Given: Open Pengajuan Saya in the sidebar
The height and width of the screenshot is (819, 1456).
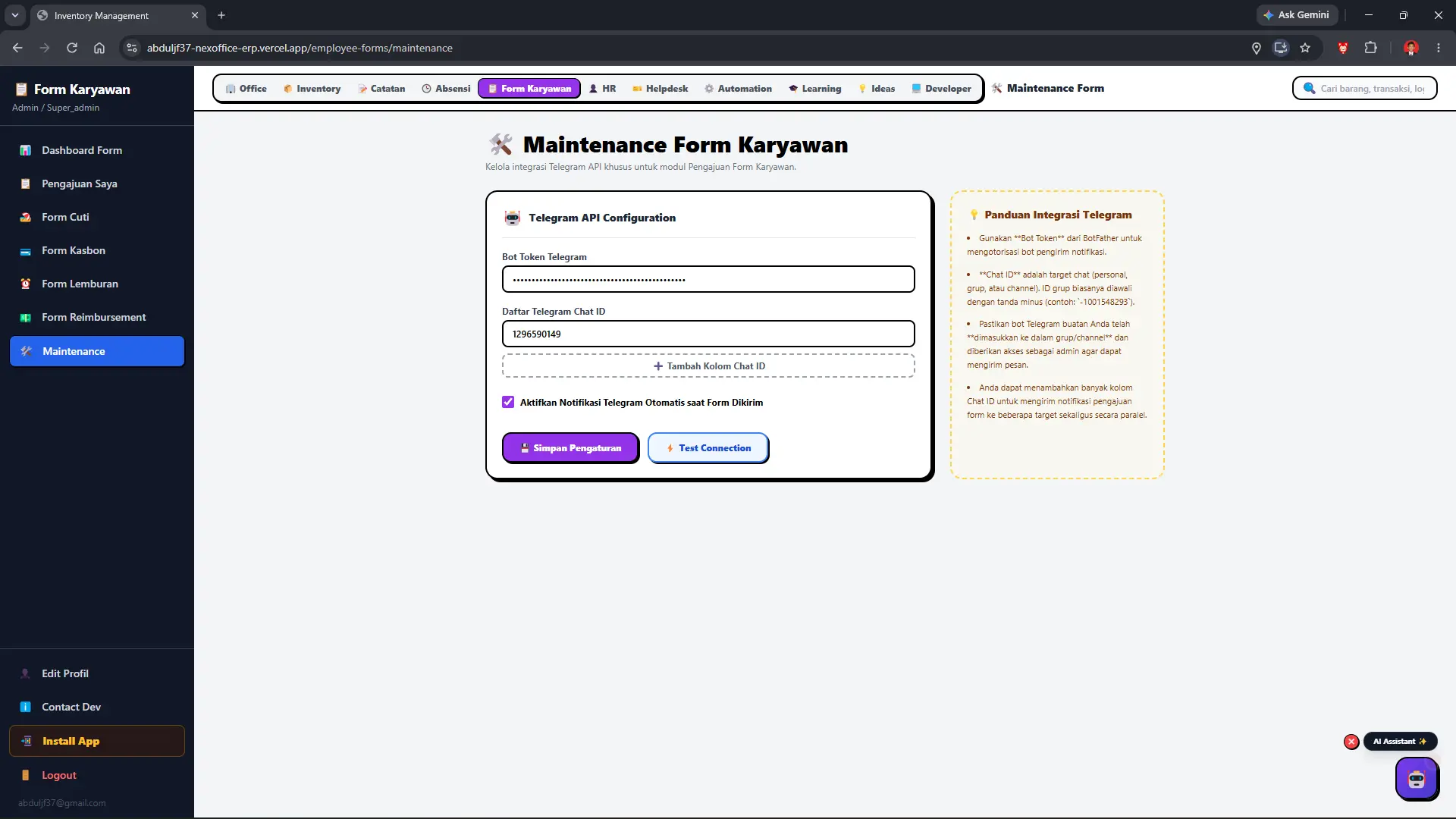Looking at the screenshot, I should coord(97,184).
